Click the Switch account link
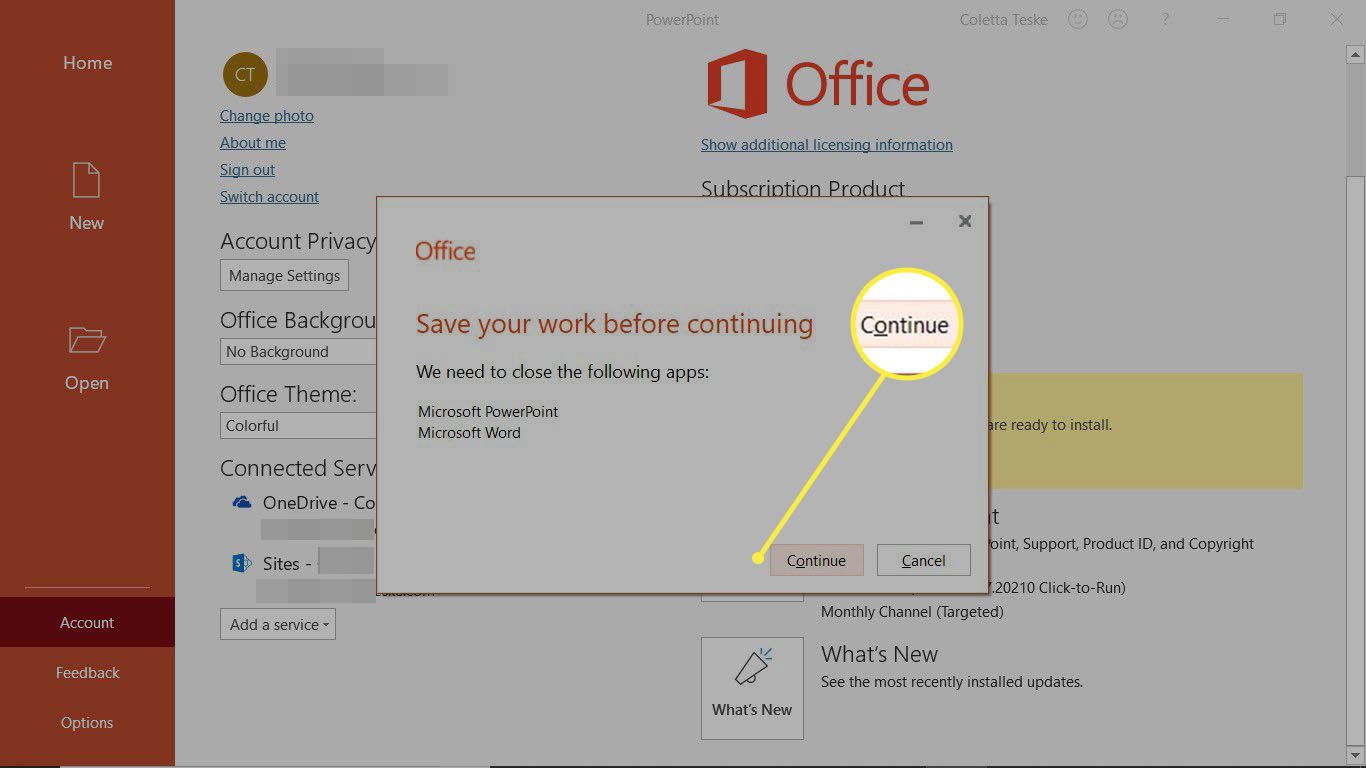This screenshot has width=1366, height=768. click(x=269, y=197)
